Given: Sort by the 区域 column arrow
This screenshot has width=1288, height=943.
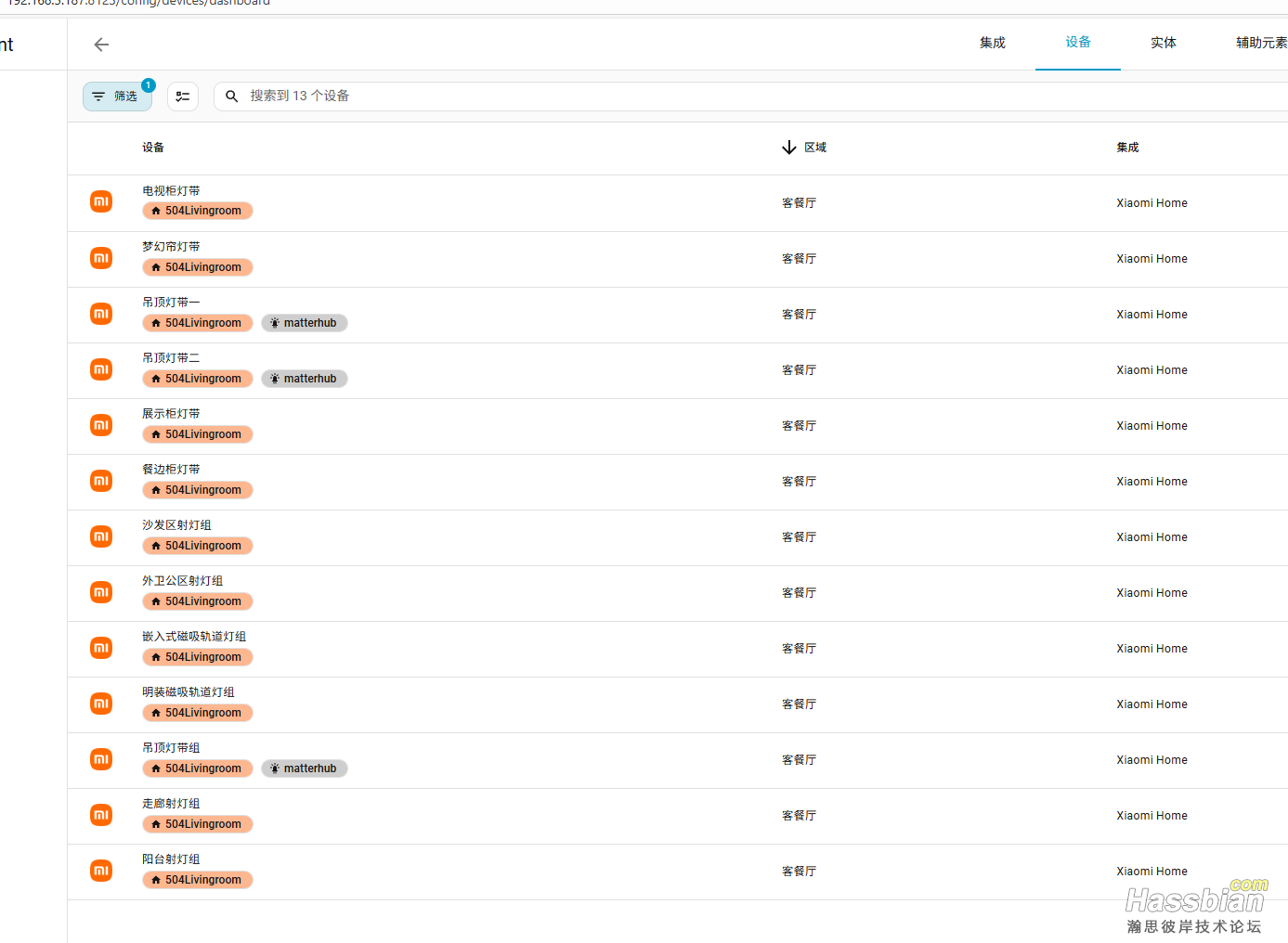Looking at the screenshot, I should (789, 148).
